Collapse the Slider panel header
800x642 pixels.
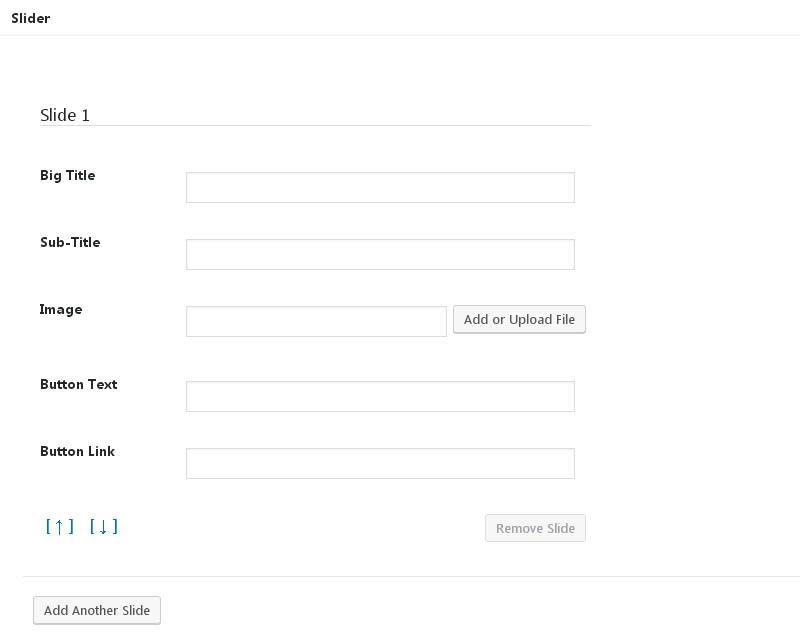400,18
